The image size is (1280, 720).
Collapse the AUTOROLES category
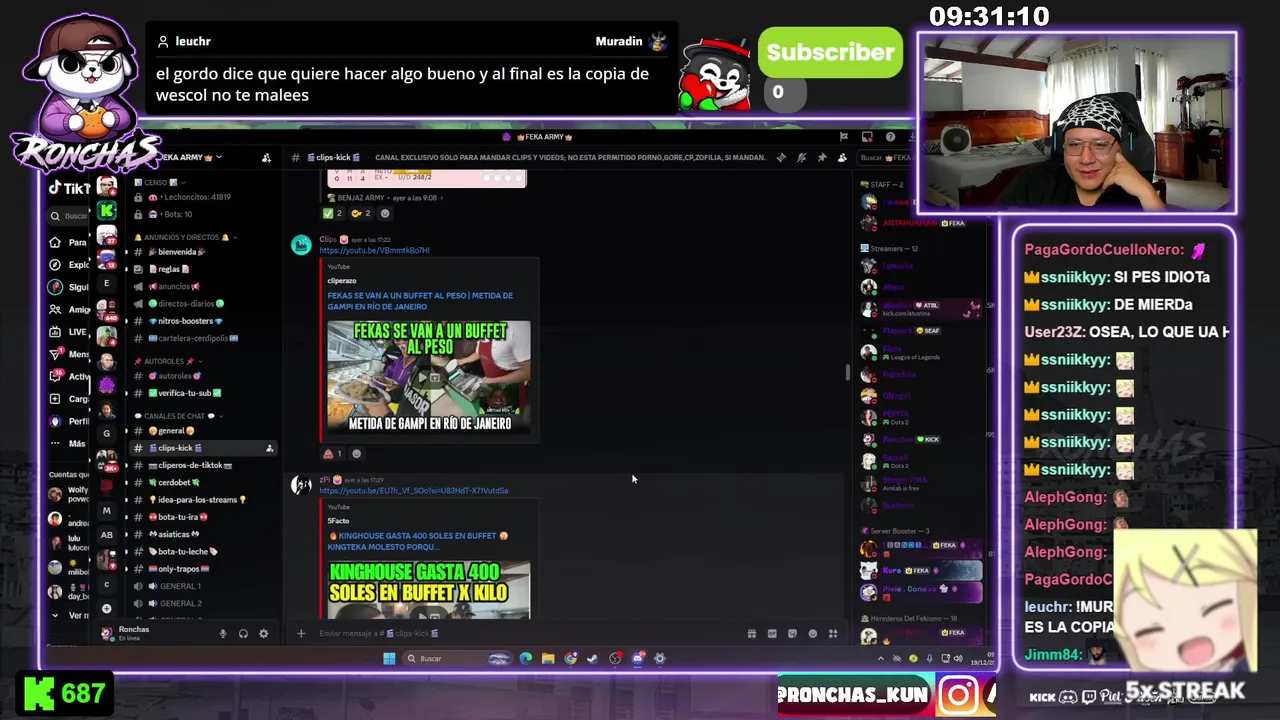(x=166, y=361)
